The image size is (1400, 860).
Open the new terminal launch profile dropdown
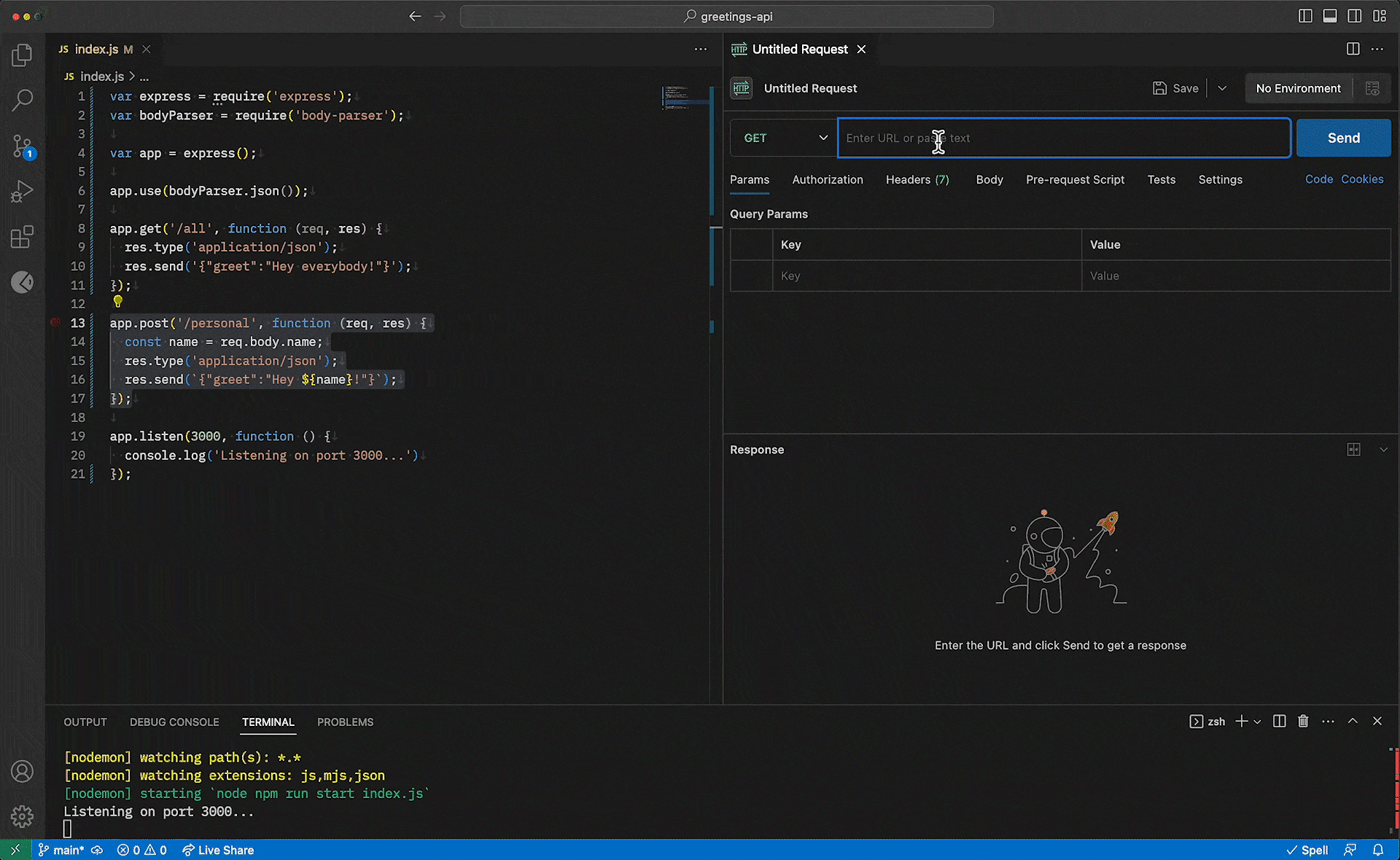[1257, 722]
